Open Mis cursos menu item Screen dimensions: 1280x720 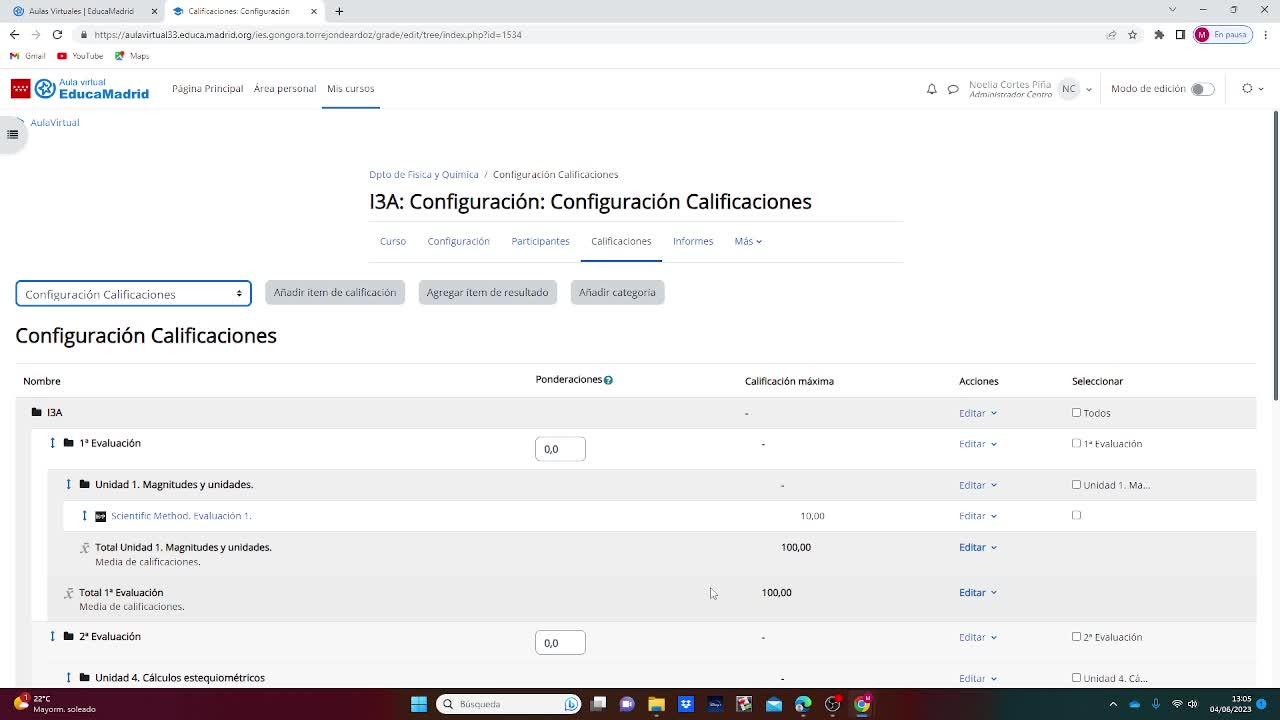(350, 89)
